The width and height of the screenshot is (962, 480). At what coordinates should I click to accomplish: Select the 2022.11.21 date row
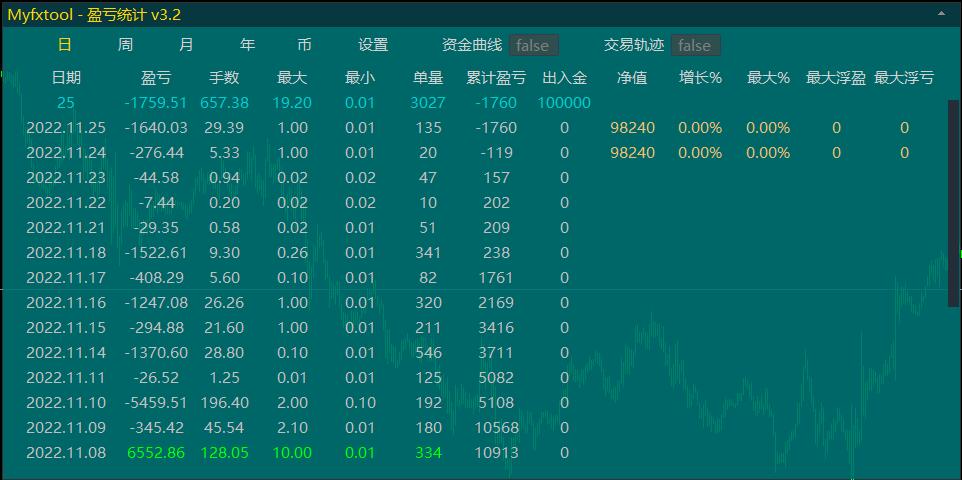click(66, 228)
